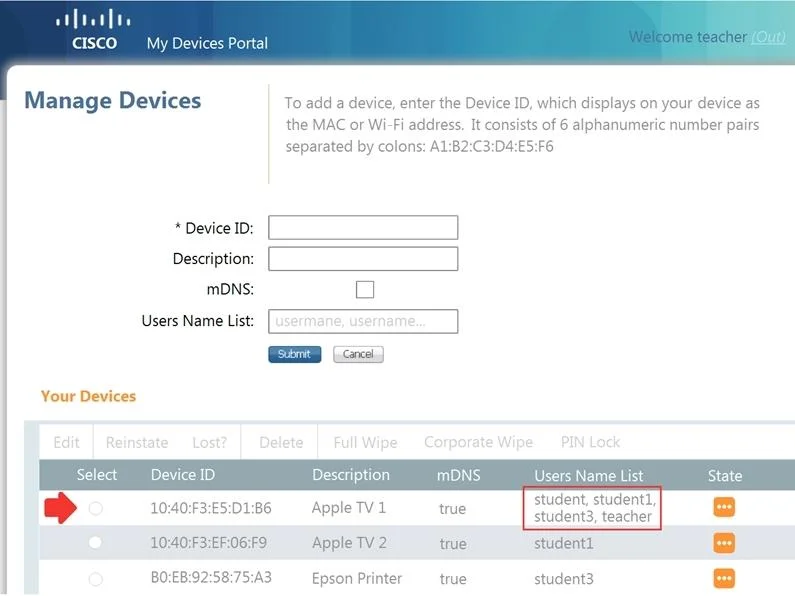Click device ID 10:40:F3:E5:D1:B6

pos(211,508)
